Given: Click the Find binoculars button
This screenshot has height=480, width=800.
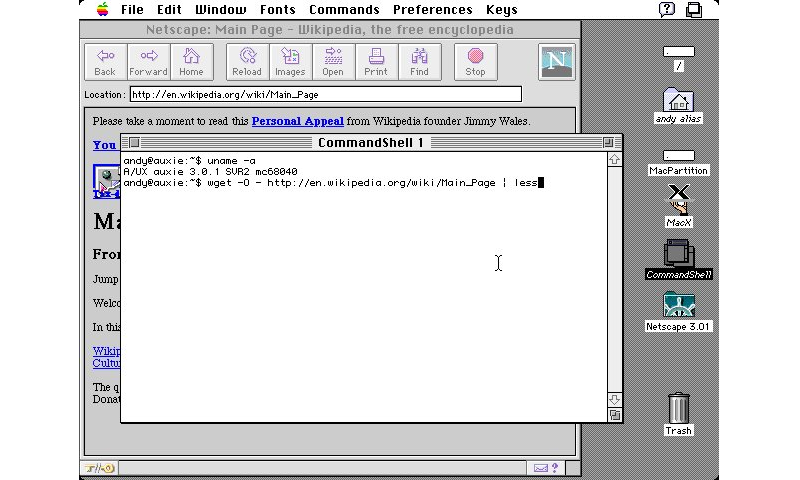Looking at the screenshot, I should [x=419, y=62].
